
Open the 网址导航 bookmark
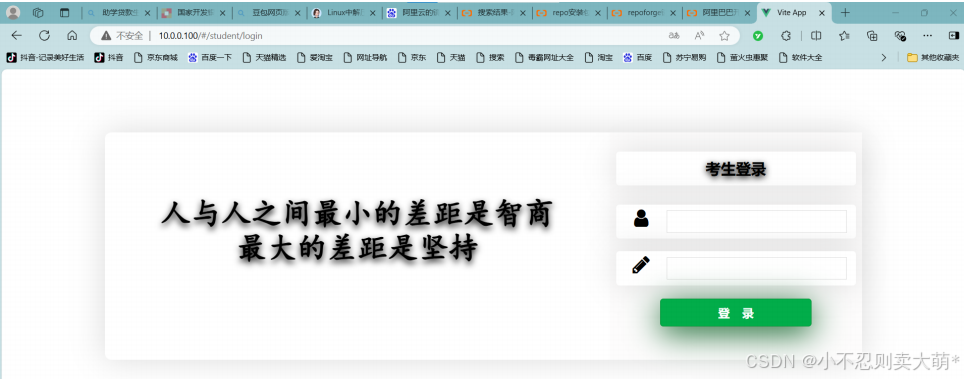(x=365, y=58)
